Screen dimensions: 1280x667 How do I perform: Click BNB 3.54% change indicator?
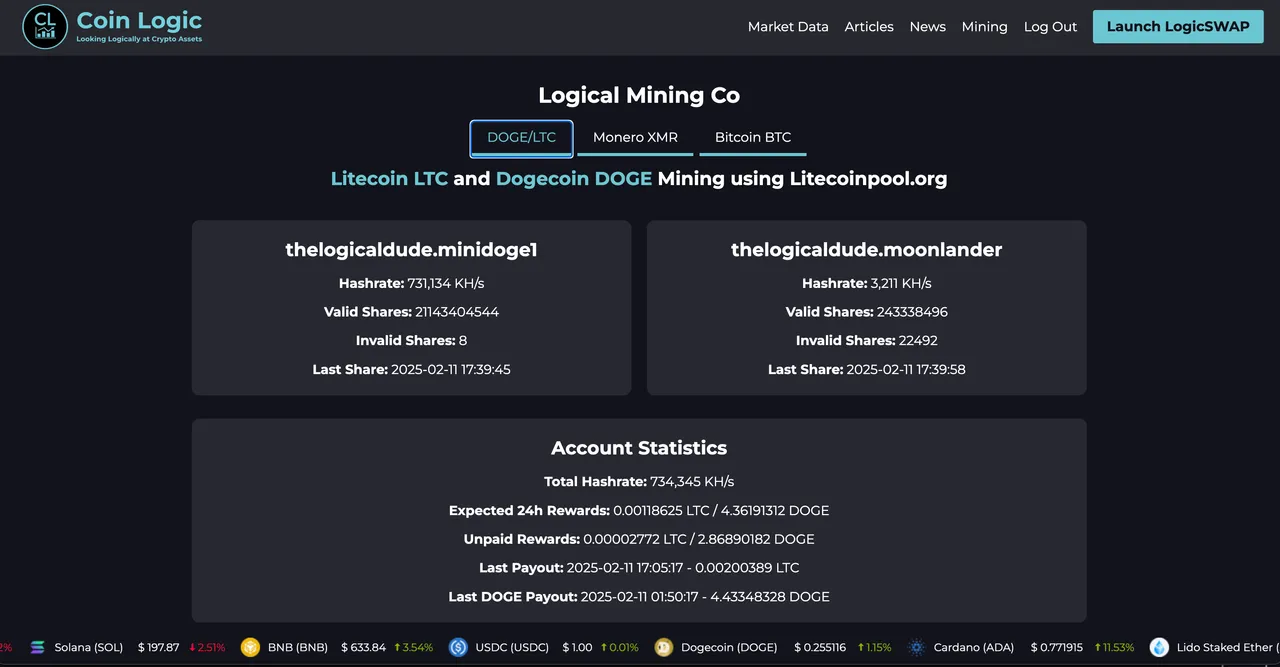coord(414,647)
